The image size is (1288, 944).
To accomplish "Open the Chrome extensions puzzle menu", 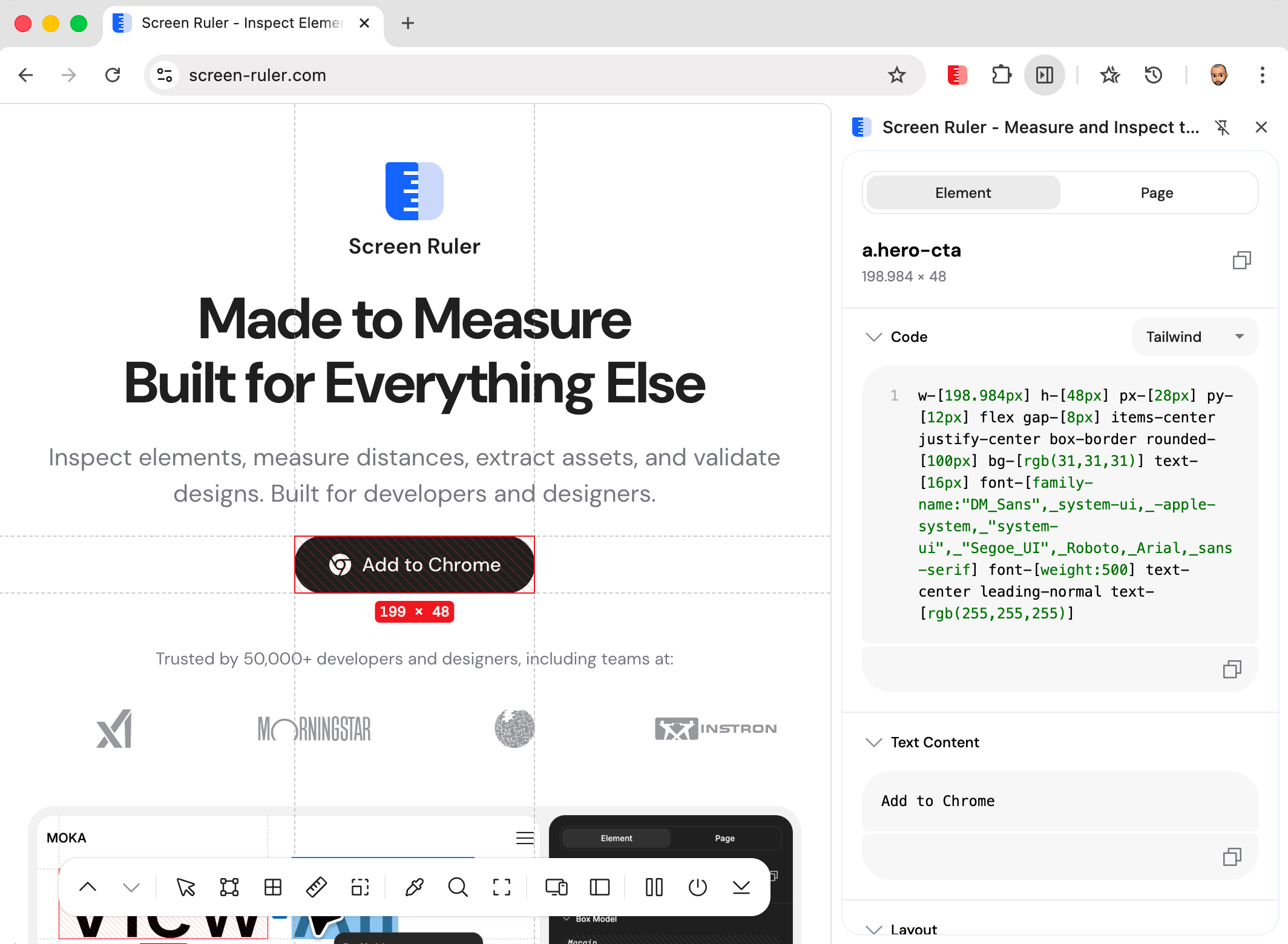I will click(x=1002, y=75).
